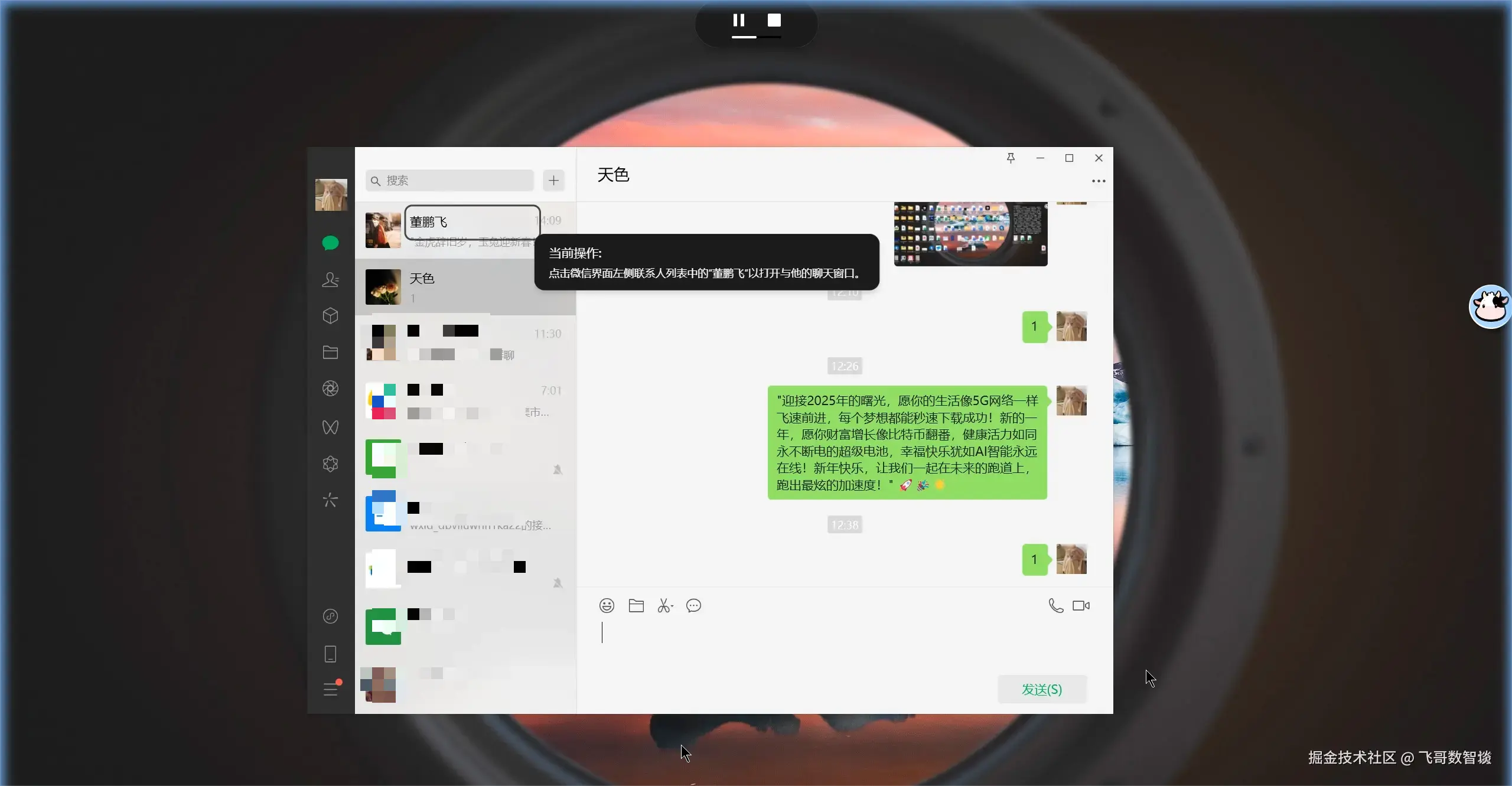Open the chat history bubble icon
The image size is (1512, 786).
pyautogui.click(x=693, y=605)
